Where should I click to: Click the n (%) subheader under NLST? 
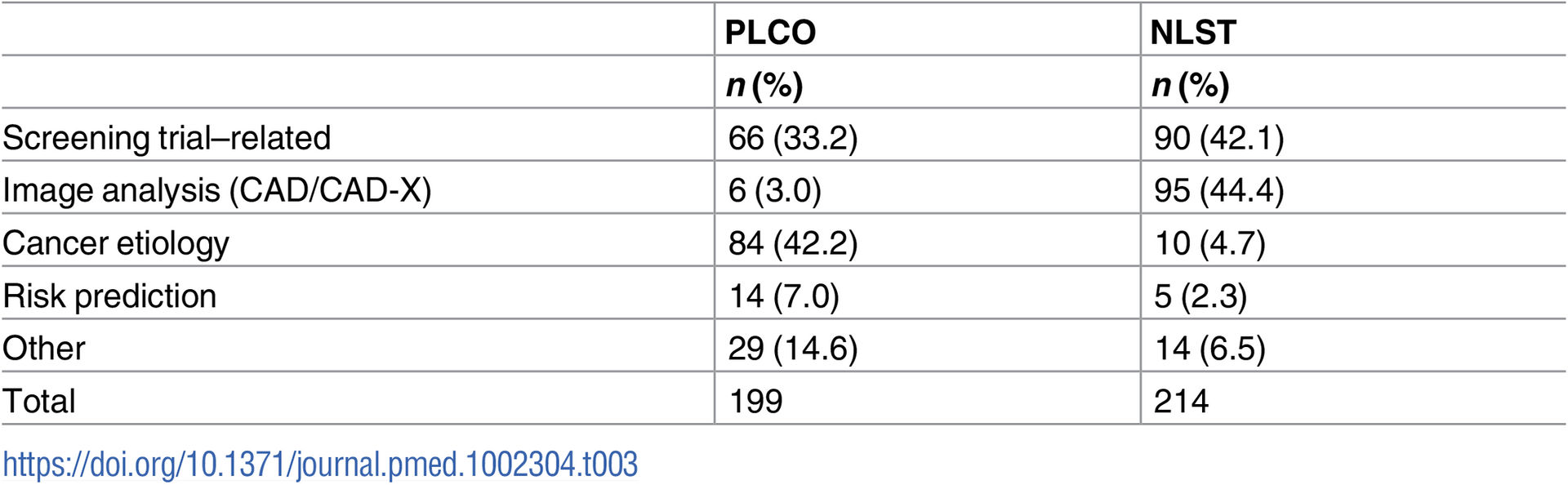pyautogui.click(x=1190, y=85)
